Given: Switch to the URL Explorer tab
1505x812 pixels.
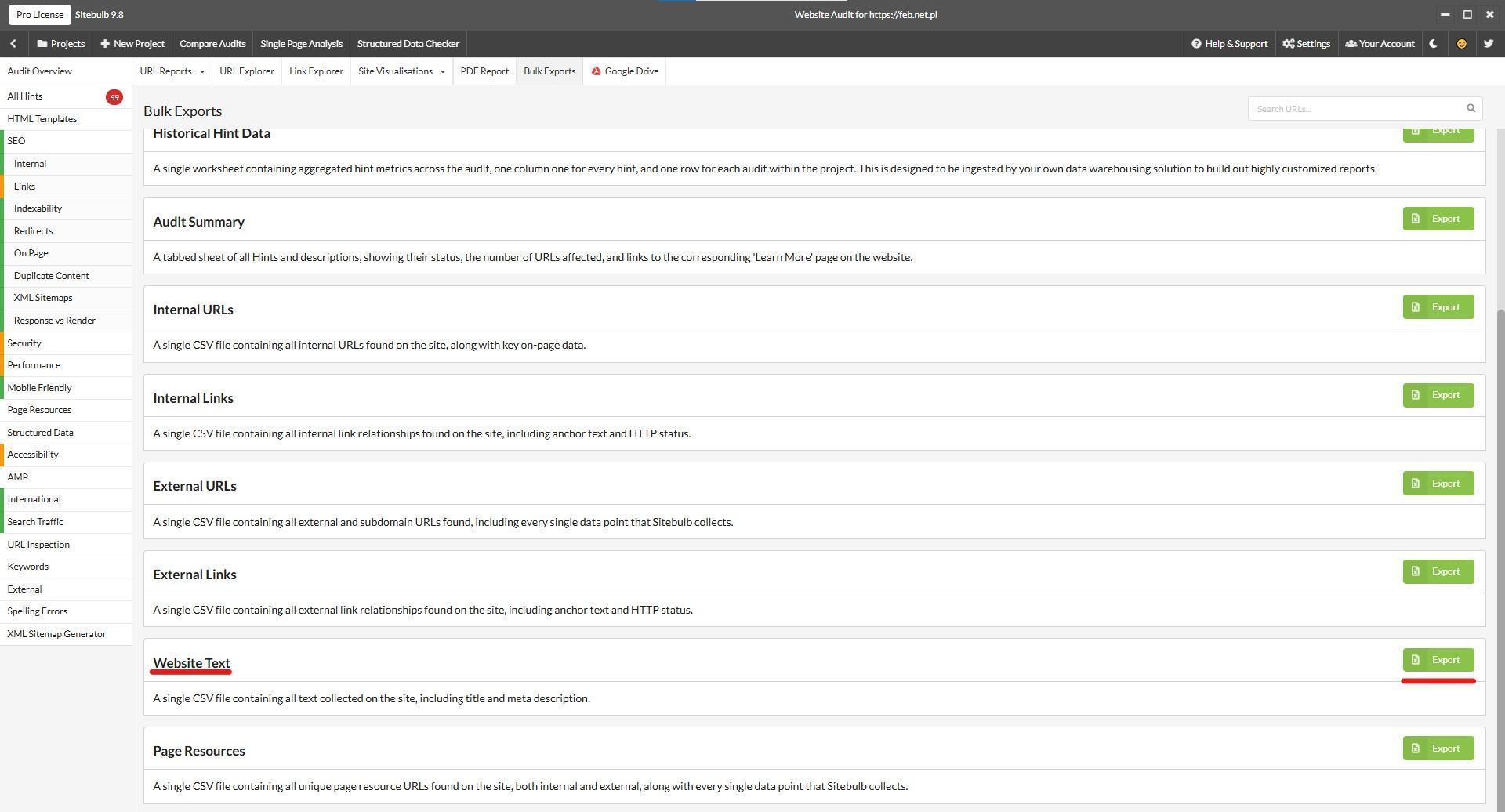Looking at the screenshot, I should click(x=247, y=71).
